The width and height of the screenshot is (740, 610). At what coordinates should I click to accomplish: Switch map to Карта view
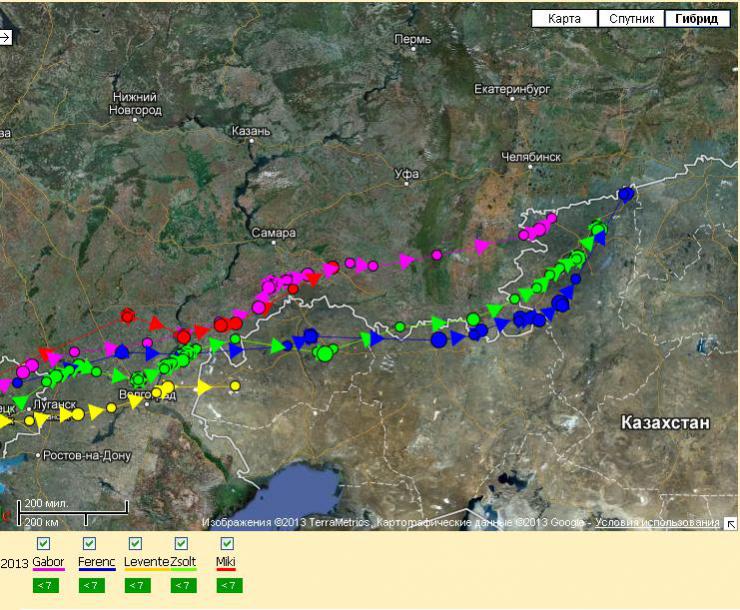564,19
